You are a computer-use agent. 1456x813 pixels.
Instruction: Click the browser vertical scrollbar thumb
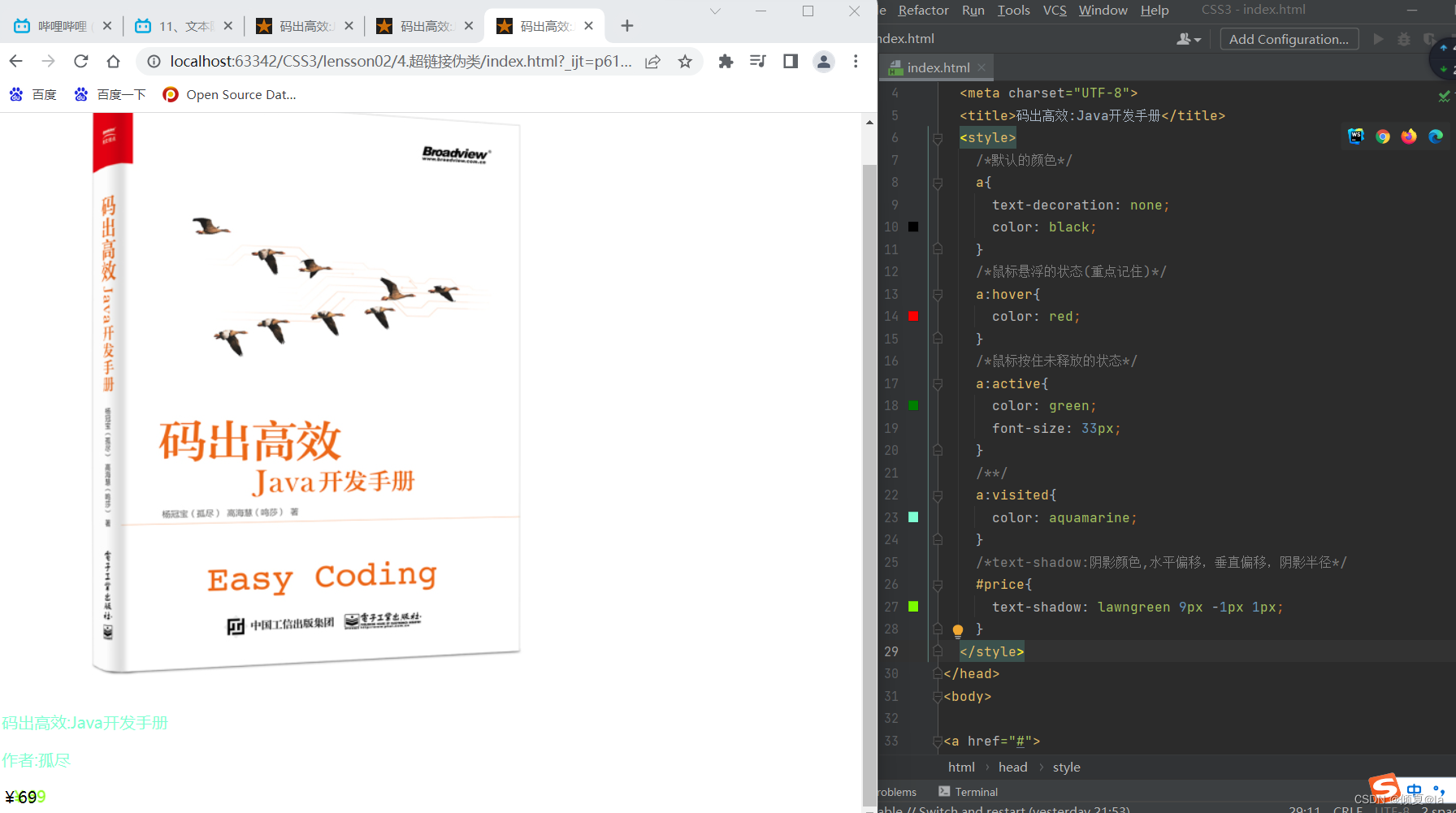(x=869, y=486)
